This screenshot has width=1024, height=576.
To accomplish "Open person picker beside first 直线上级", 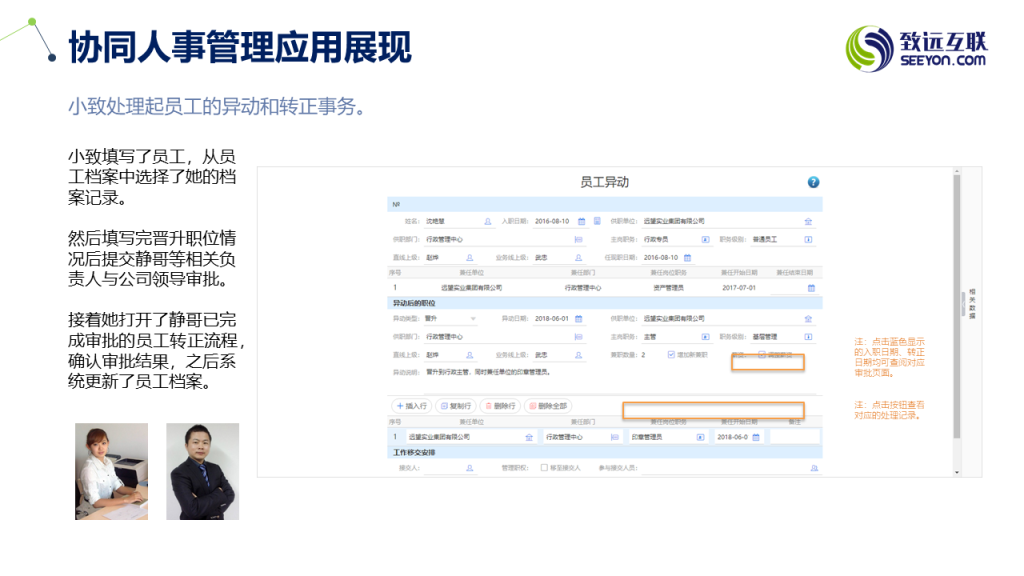I will click(x=470, y=257).
